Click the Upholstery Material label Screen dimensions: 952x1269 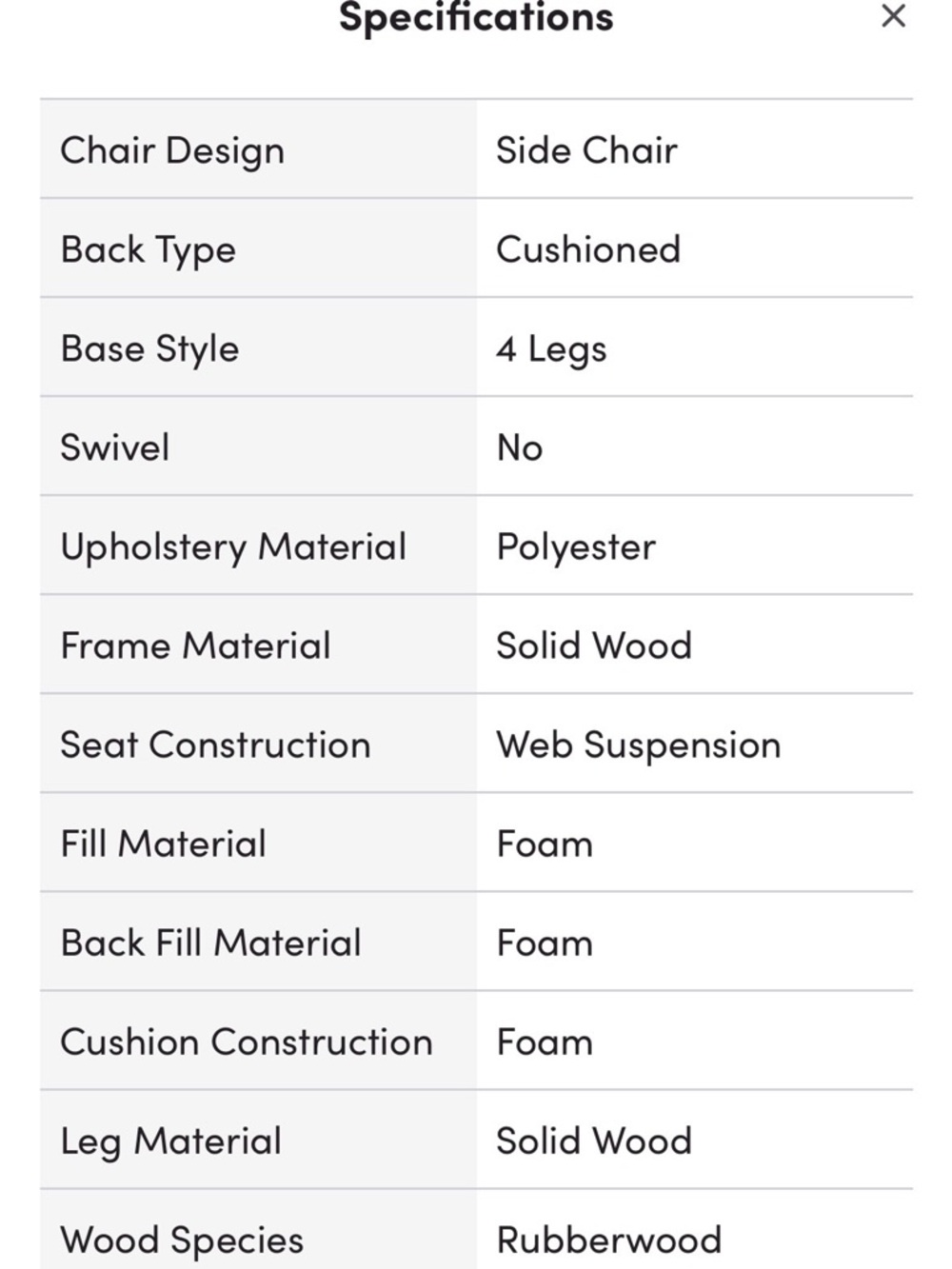tap(233, 547)
